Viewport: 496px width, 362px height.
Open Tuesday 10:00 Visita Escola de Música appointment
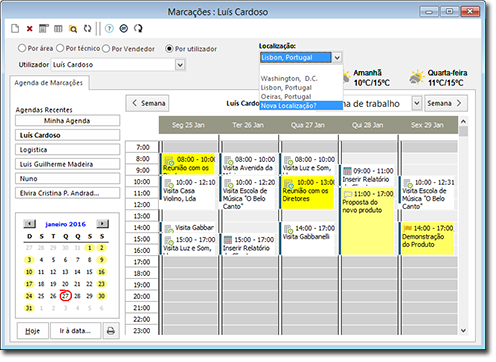pyautogui.click(x=249, y=193)
